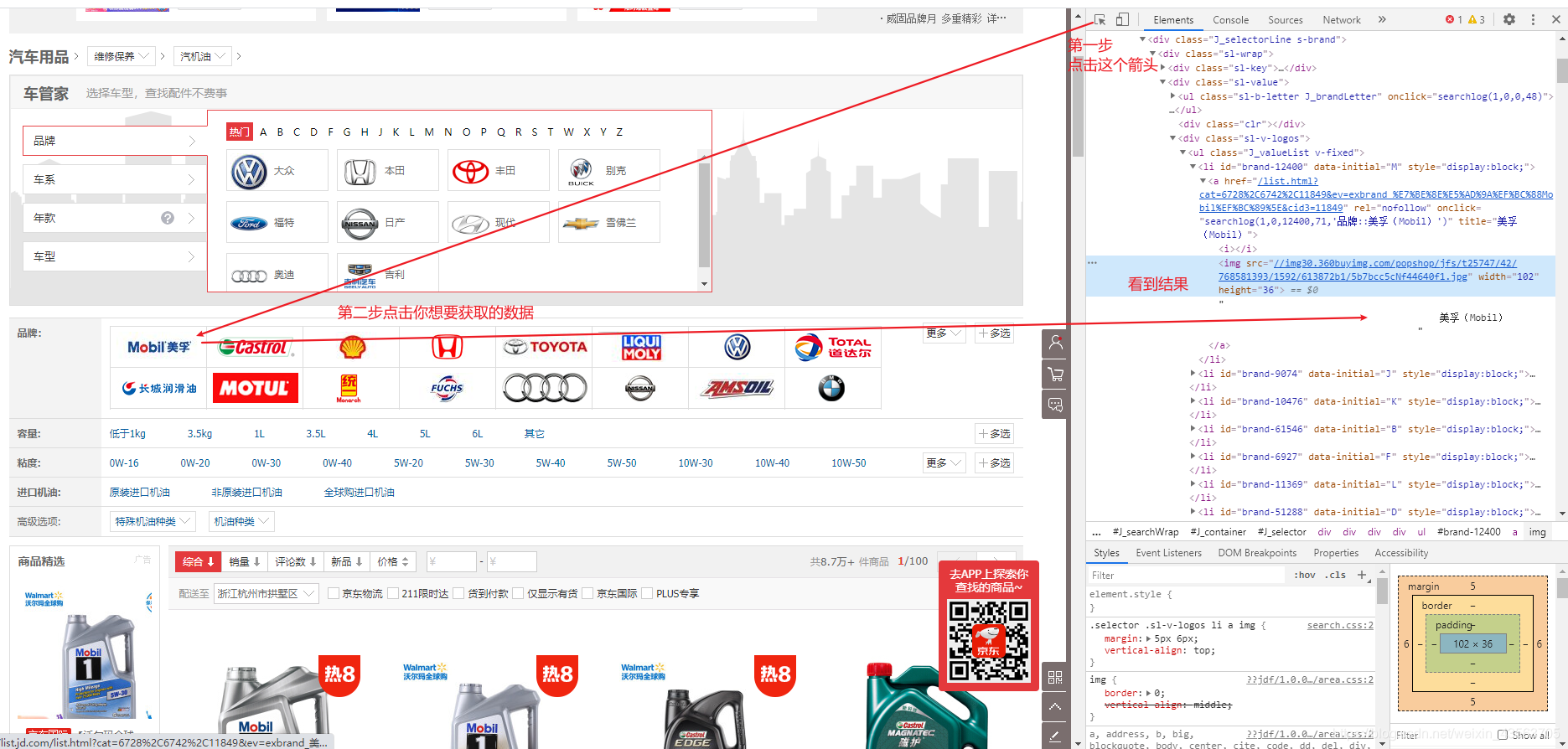Screen dimensions: 1568x749
Task: Show more DevTools tabs chevron
Action: click(x=1382, y=19)
